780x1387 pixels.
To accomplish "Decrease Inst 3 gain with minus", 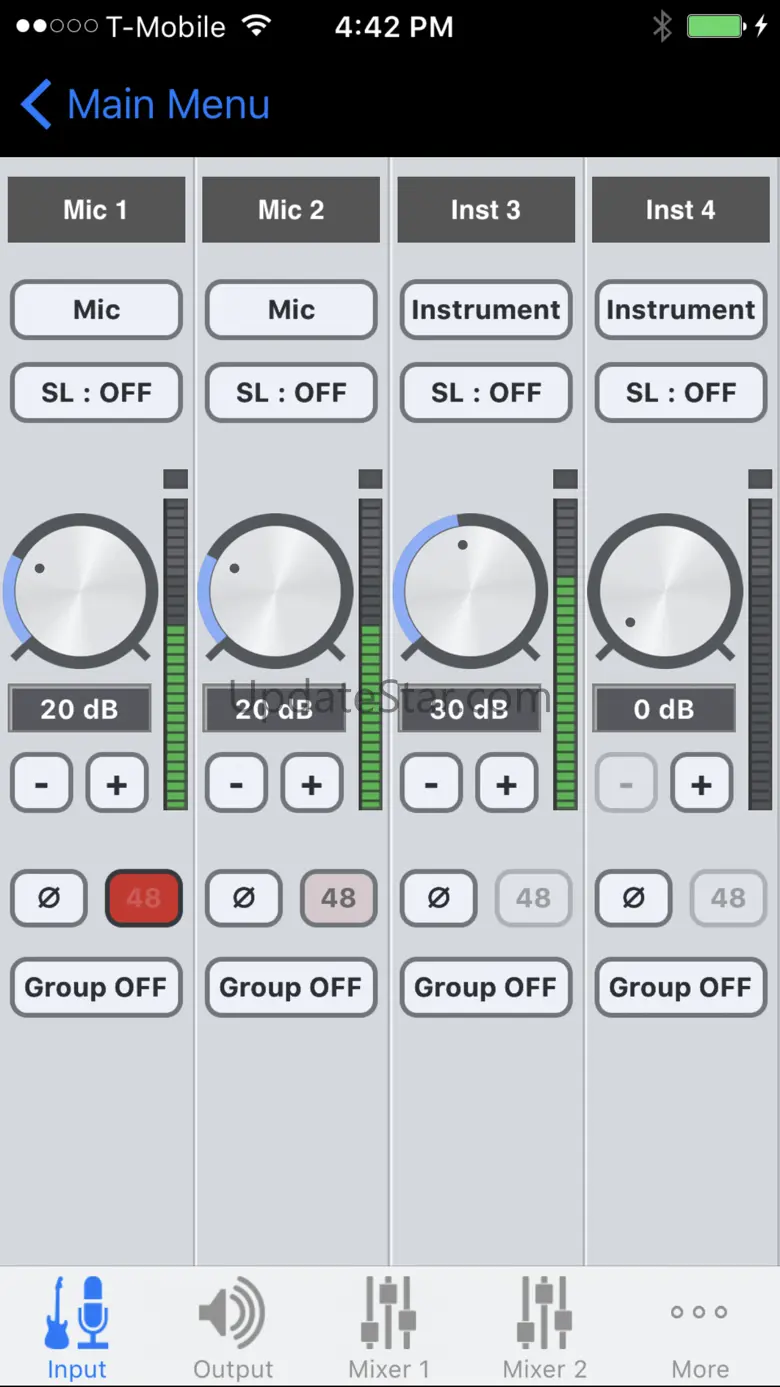I will [x=431, y=783].
